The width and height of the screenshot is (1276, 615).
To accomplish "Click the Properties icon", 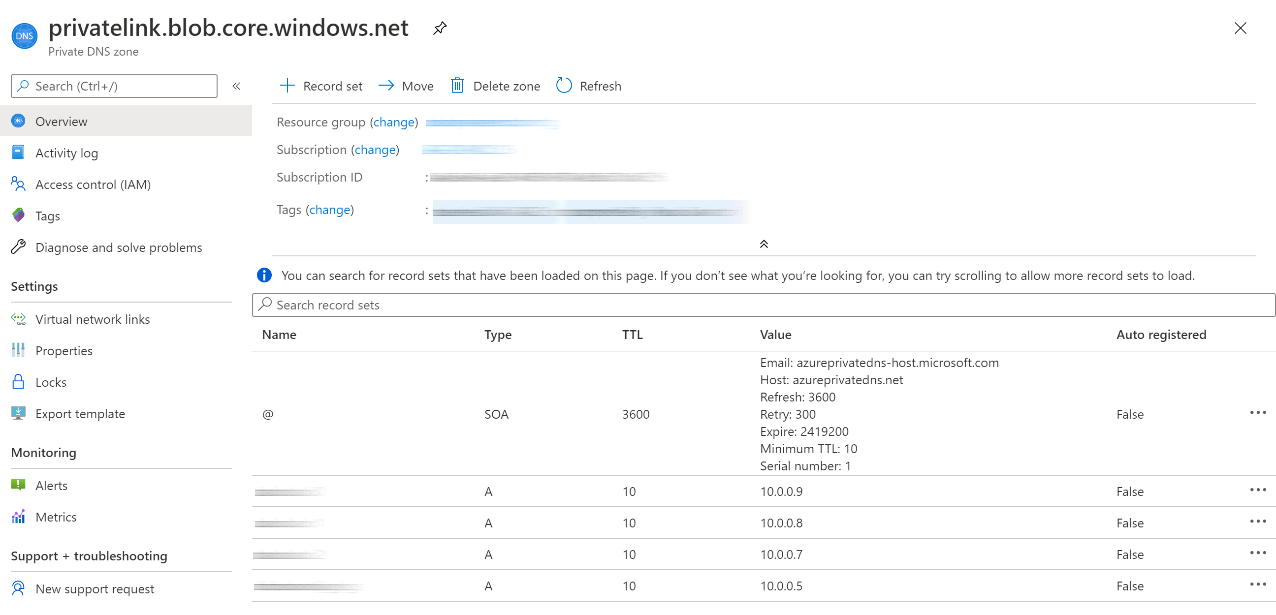I will pyautogui.click(x=18, y=350).
